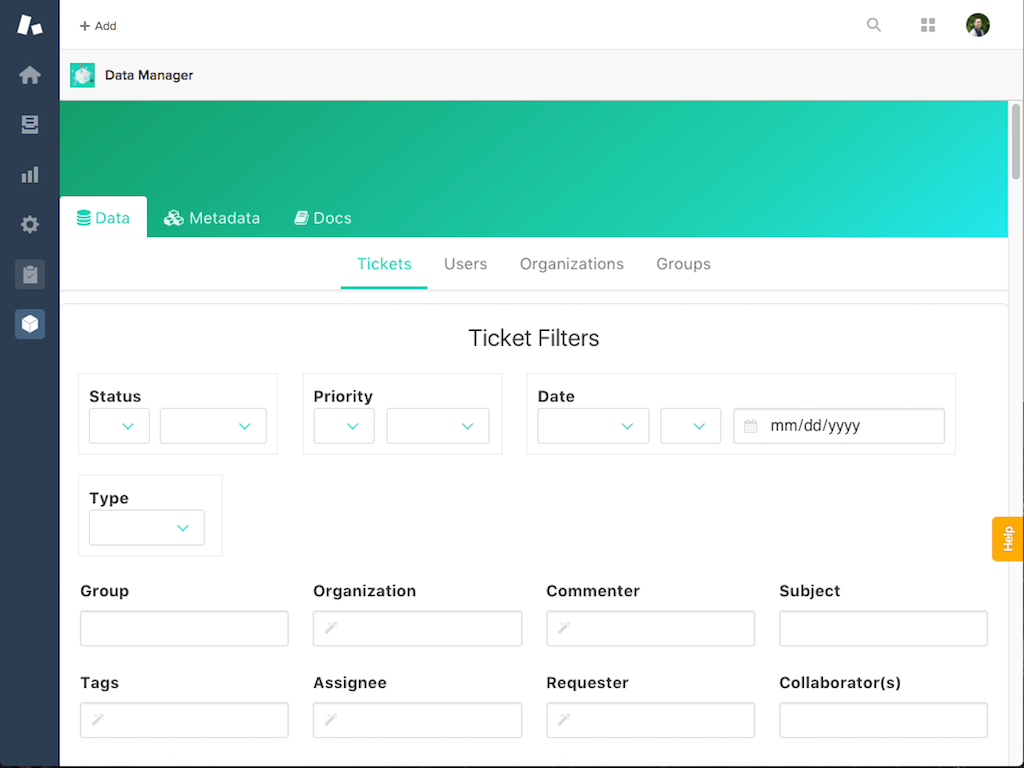Image resolution: width=1024 pixels, height=768 pixels.
Task: Expand the first Date dropdown
Action: pos(593,426)
